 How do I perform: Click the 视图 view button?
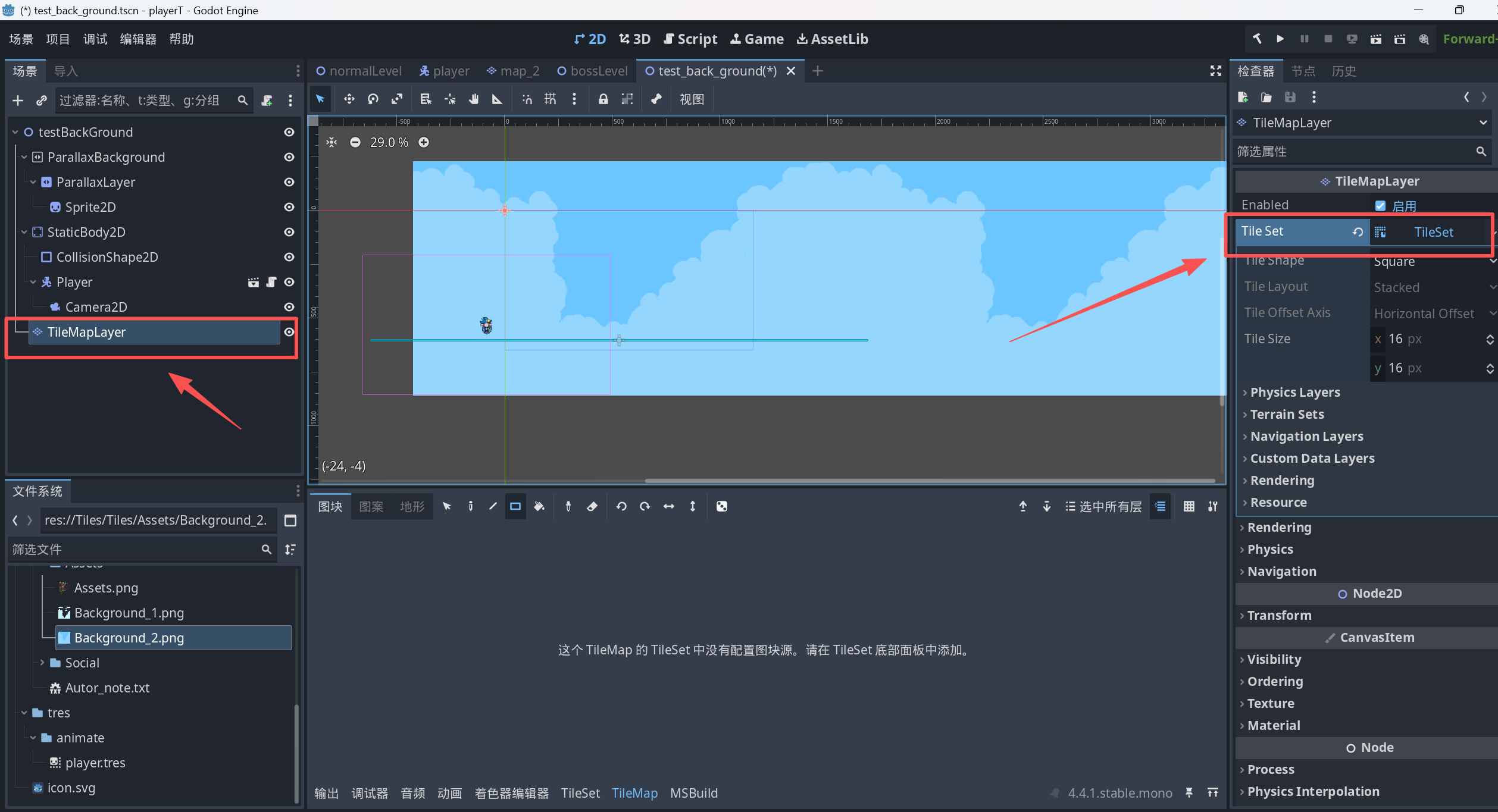[x=692, y=99]
